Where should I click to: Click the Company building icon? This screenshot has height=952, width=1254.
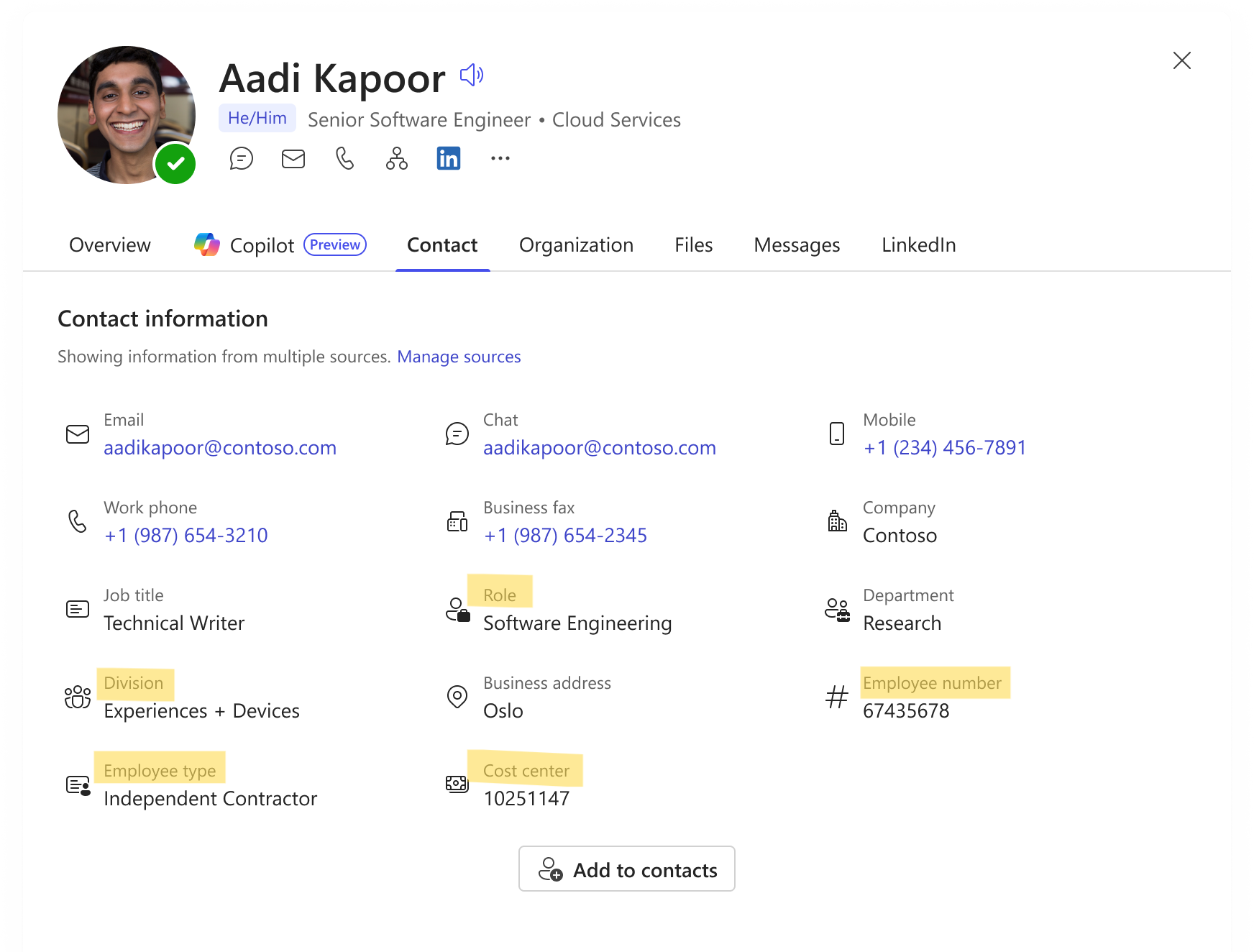coord(837,521)
